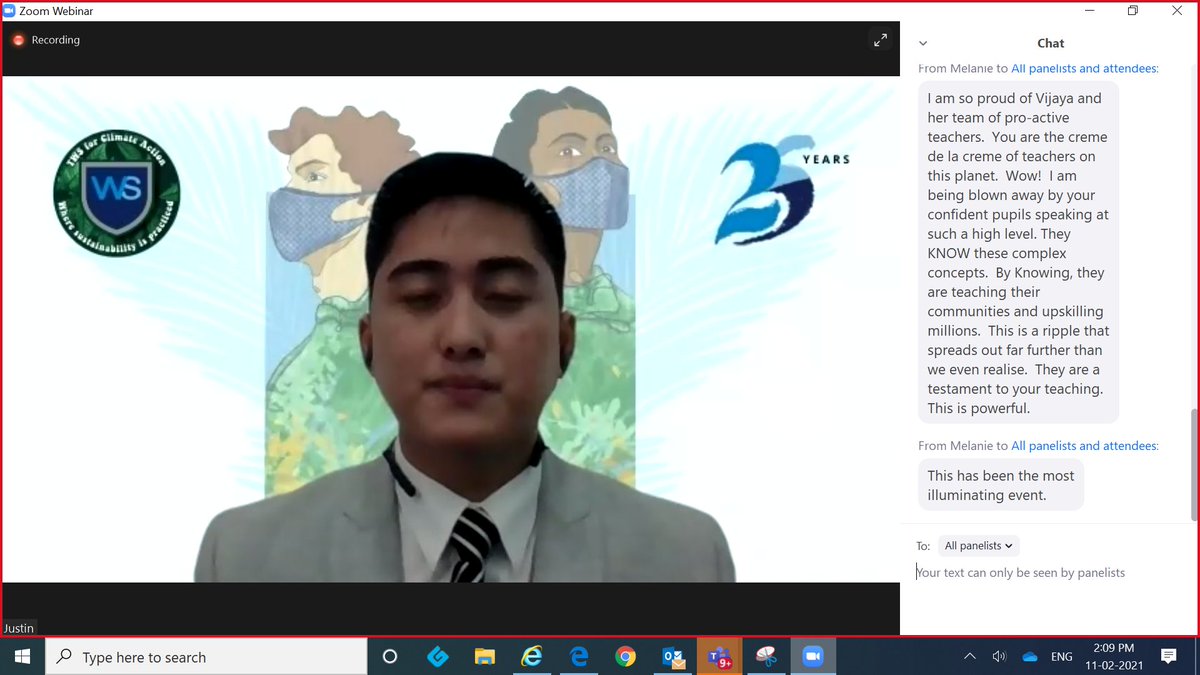Viewport: 1200px width, 675px height.
Task: Open File Explorer from the taskbar
Action: click(x=485, y=656)
